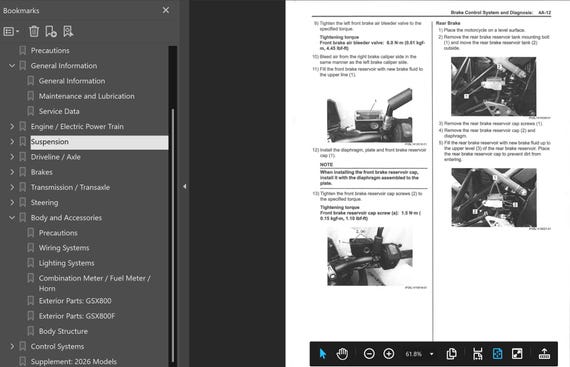
Task: Expand Transmission / Transaxle bookmark
Action: click(12, 187)
